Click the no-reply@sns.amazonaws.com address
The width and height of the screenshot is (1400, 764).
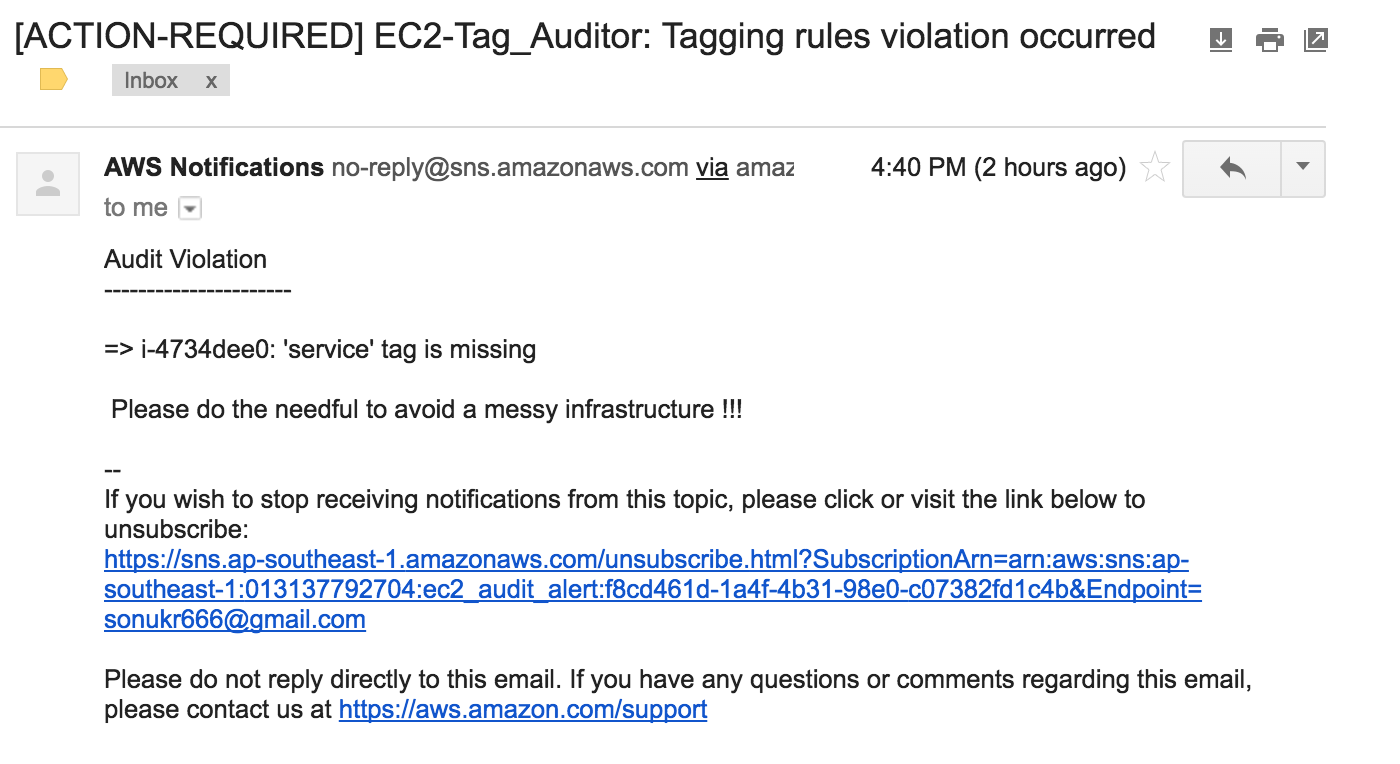(x=510, y=167)
